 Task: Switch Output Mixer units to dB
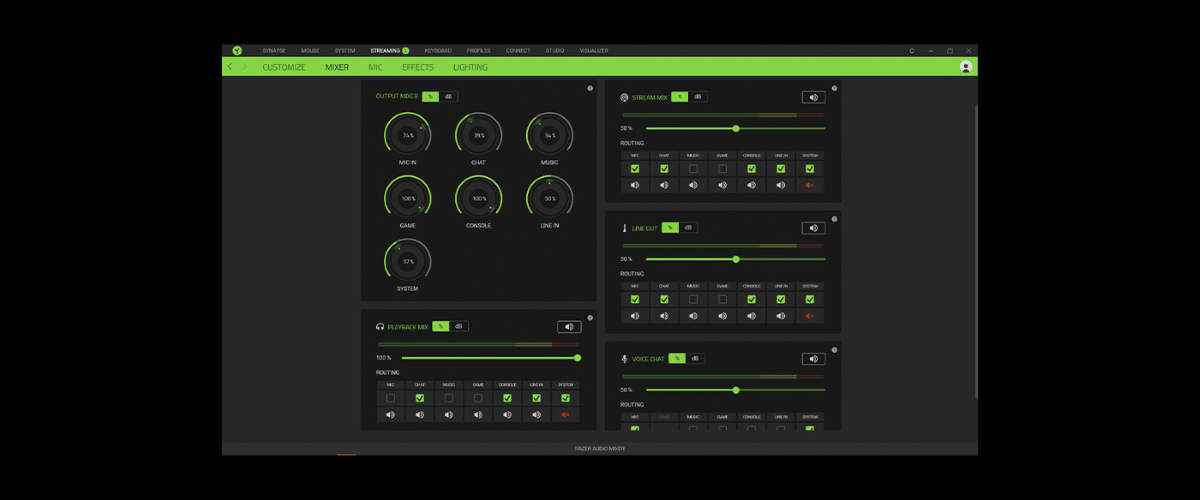click(x=448, y=96)
